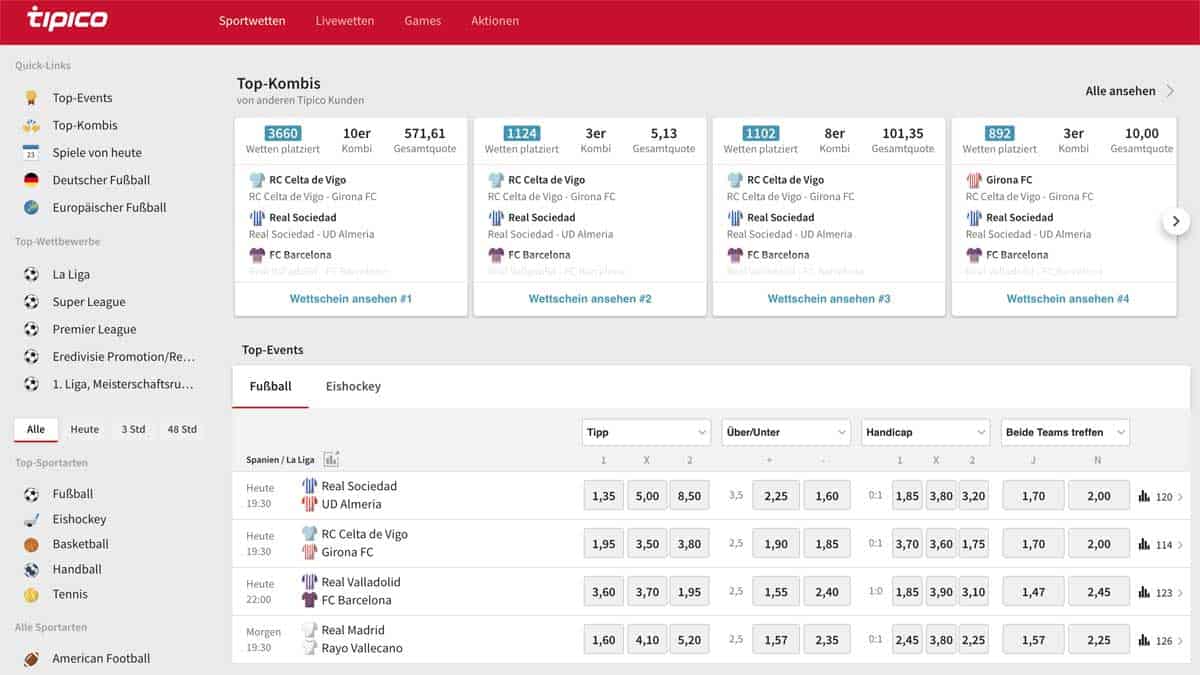The image size is (1200, 675).
Task: Click the Super League football icon
Action: coord(31,302)
